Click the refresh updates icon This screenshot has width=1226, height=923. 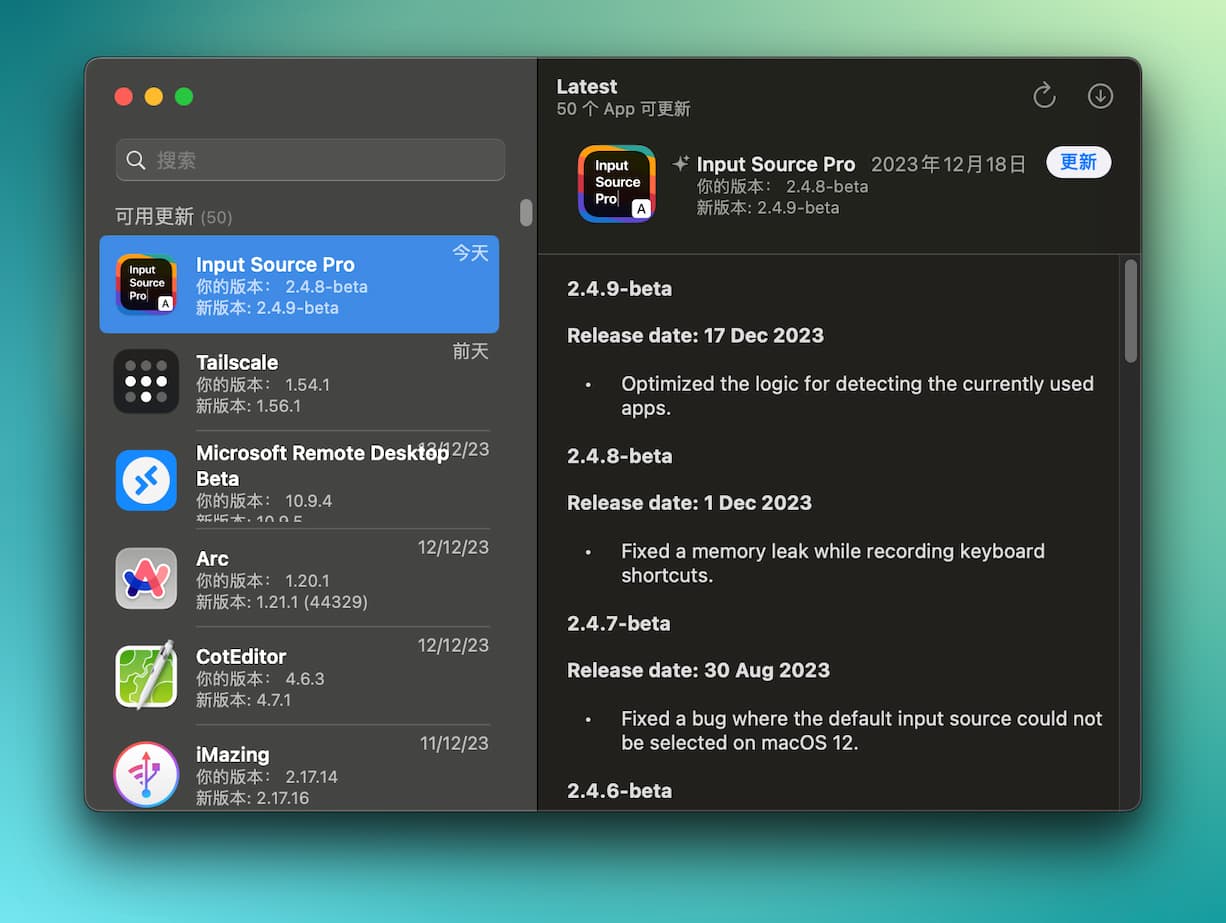(x=1044, y=96)
